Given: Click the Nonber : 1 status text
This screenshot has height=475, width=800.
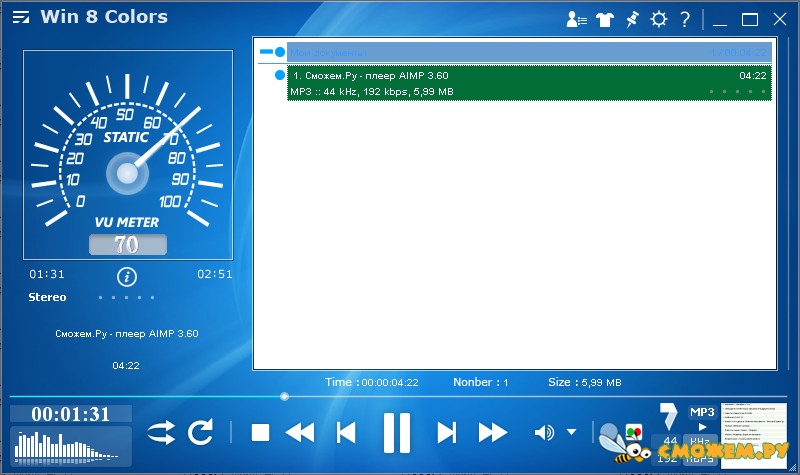Looking at the screenshot, I should 481,382.
